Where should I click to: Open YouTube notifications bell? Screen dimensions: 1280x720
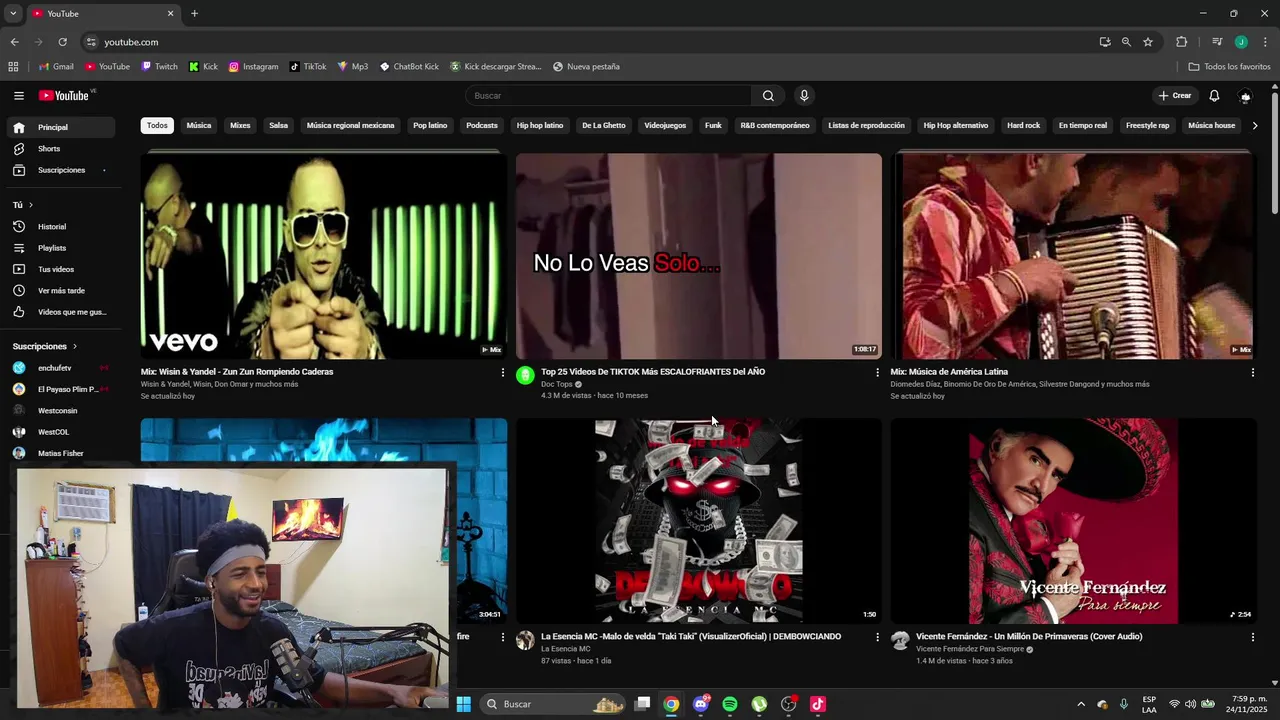1214,96
